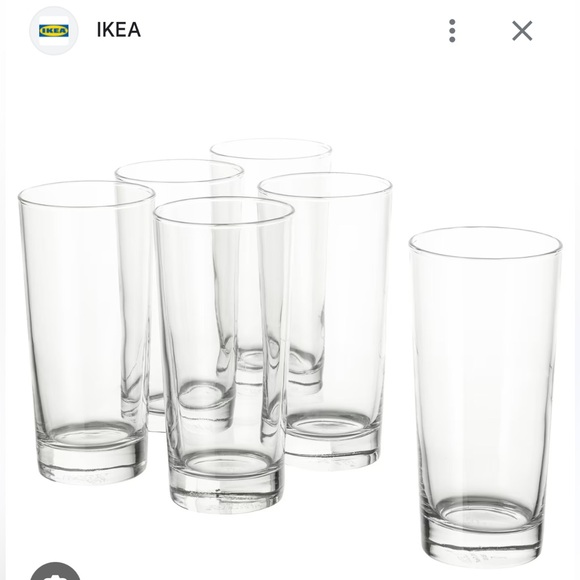Tap the partially visible Lens camera icon
The width and height of the screenshot is (580, 580).
[55, 571]
